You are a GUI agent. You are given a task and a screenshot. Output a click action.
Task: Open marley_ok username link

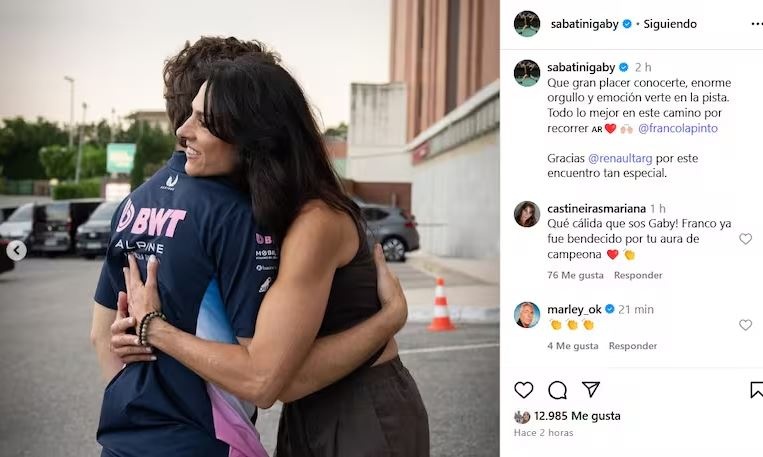[x=574, y=310]
